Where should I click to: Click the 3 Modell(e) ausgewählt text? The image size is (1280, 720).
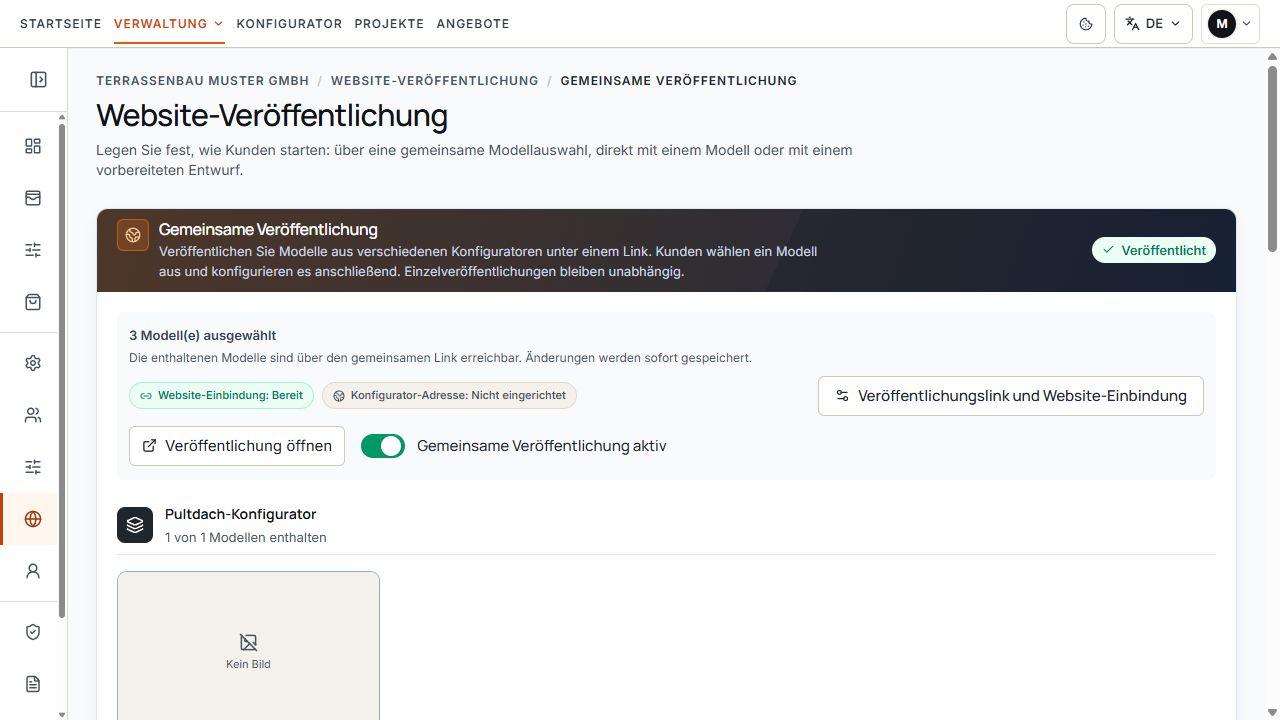203,336
